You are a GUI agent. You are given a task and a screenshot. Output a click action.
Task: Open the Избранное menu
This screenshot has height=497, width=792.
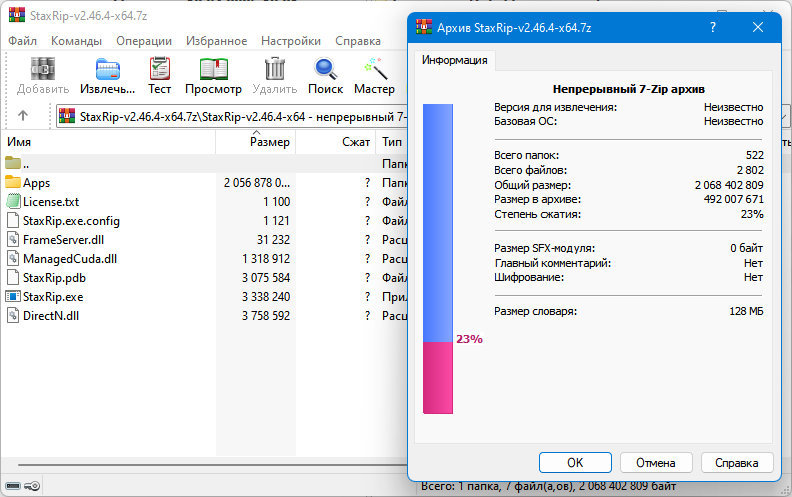click(216, 41)
